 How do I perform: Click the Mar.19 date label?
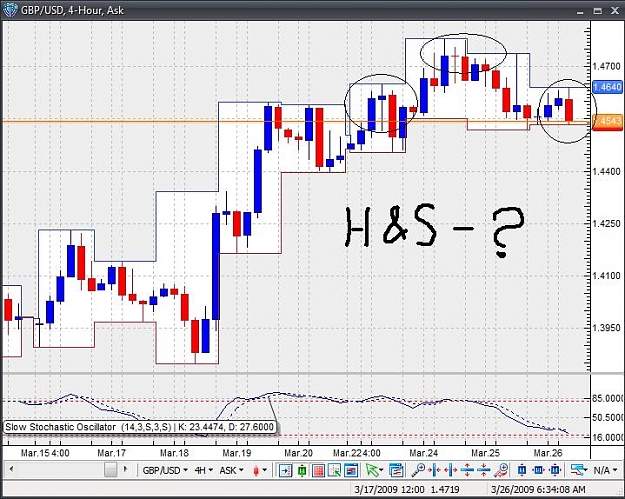(x=237, y=453)
